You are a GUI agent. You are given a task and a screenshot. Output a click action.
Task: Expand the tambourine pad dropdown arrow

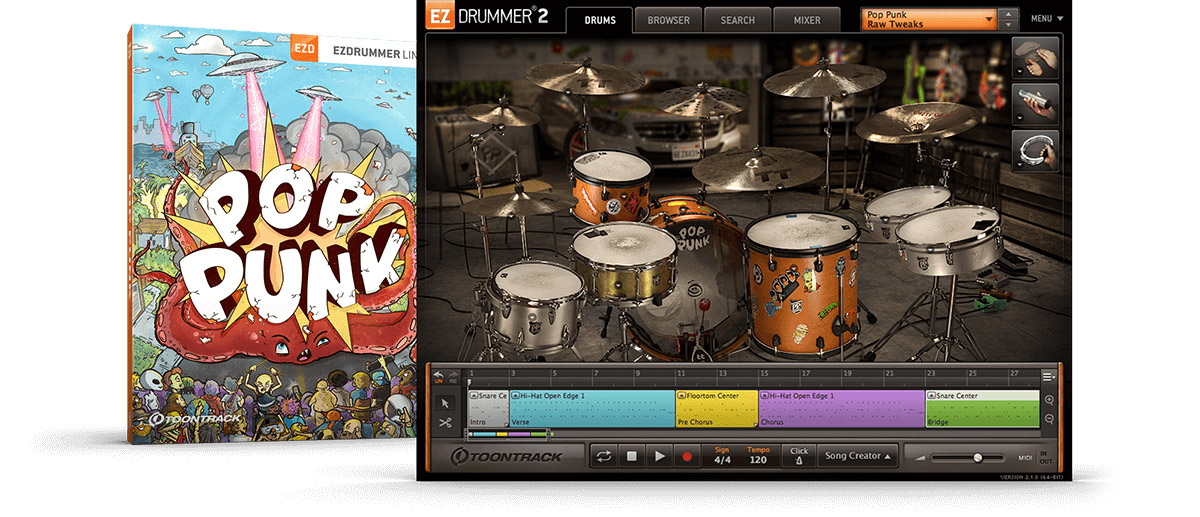point(1018,165)
